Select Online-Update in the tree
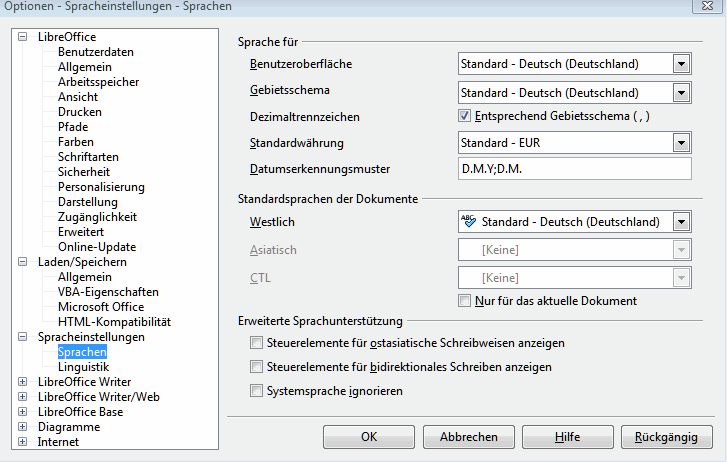 pos(97,247)
